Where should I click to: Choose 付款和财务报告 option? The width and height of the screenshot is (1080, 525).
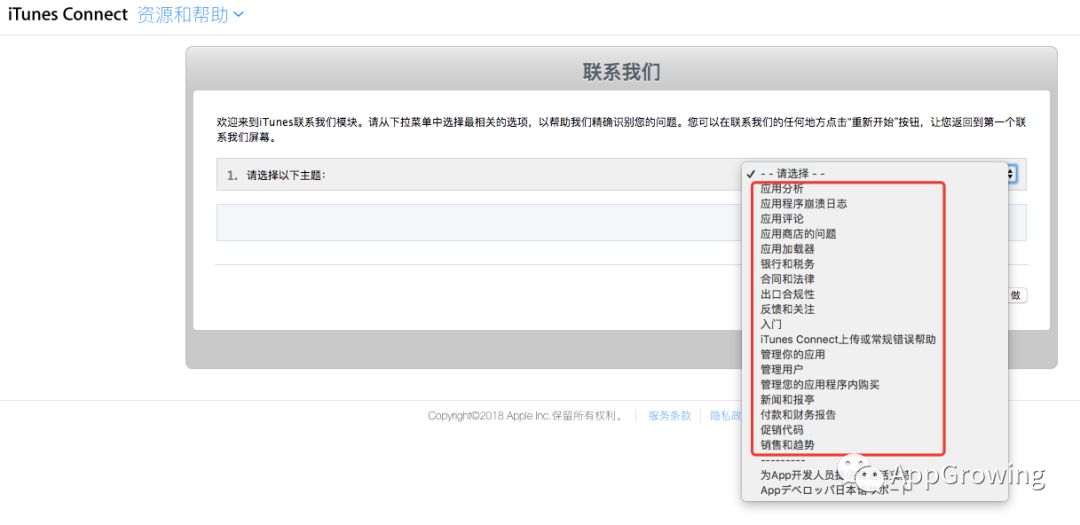875,415
